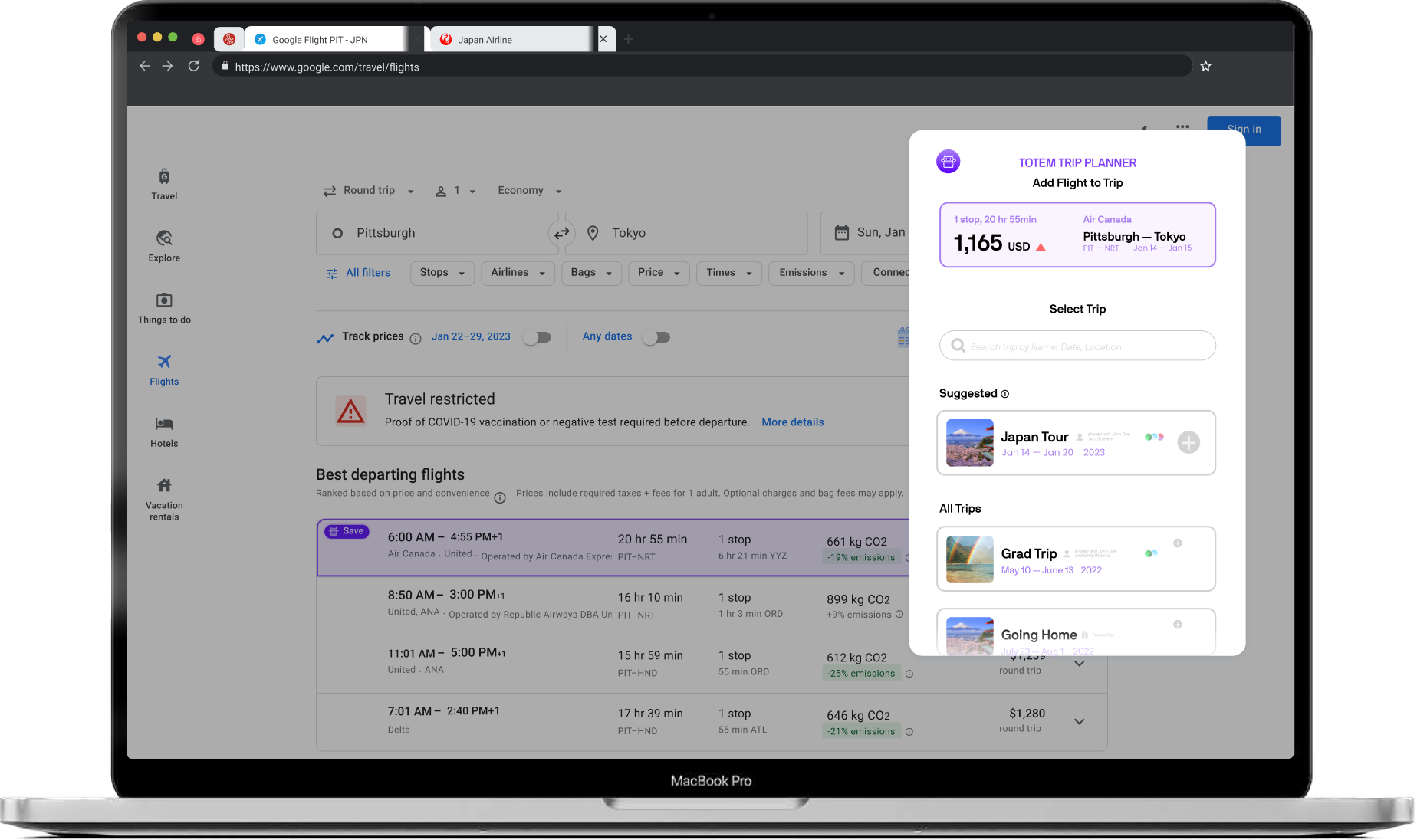Click the pinned red icon browser tab
Screen dimensions: 1417x840
coord(229,39)
